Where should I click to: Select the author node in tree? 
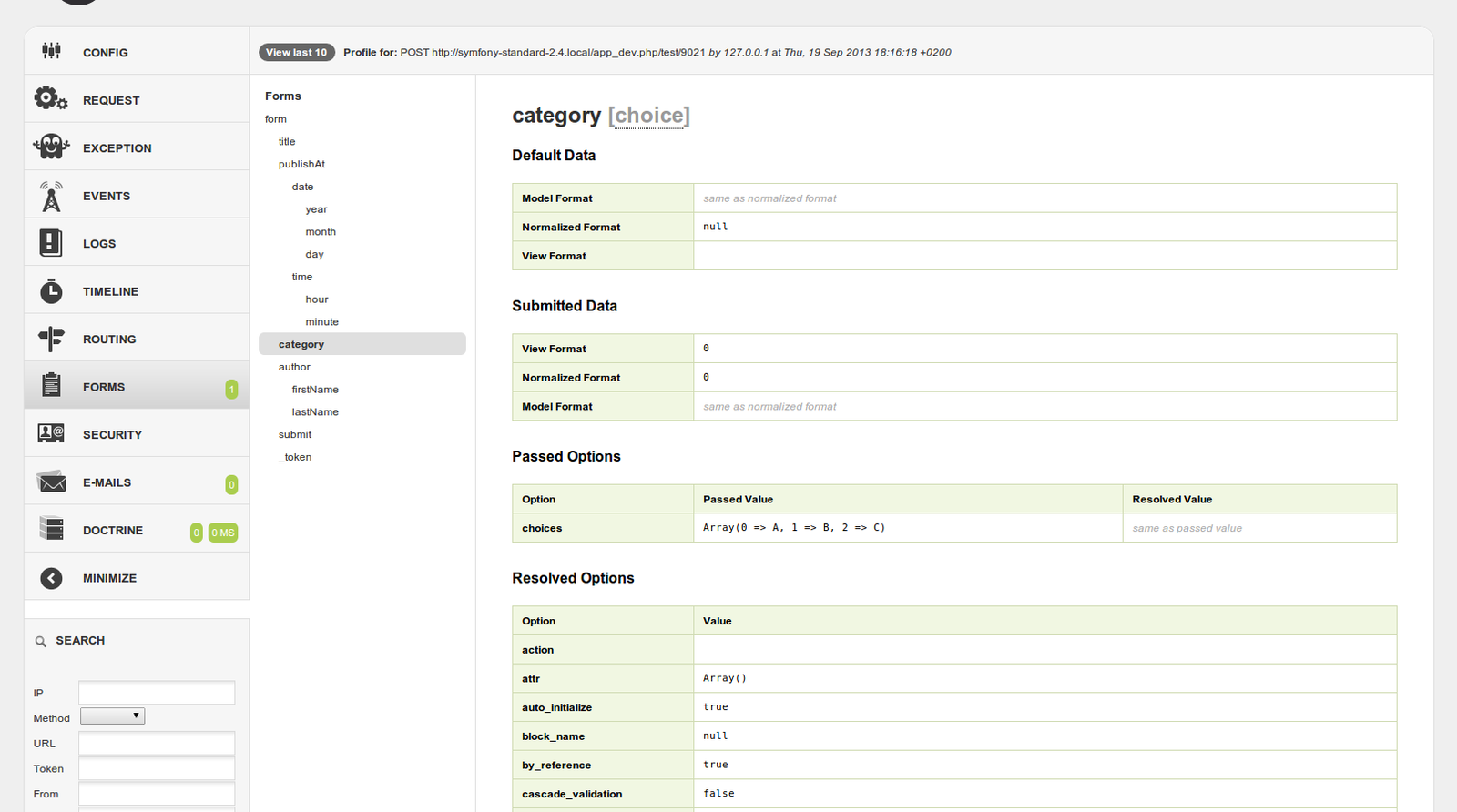tap(294, 367)
